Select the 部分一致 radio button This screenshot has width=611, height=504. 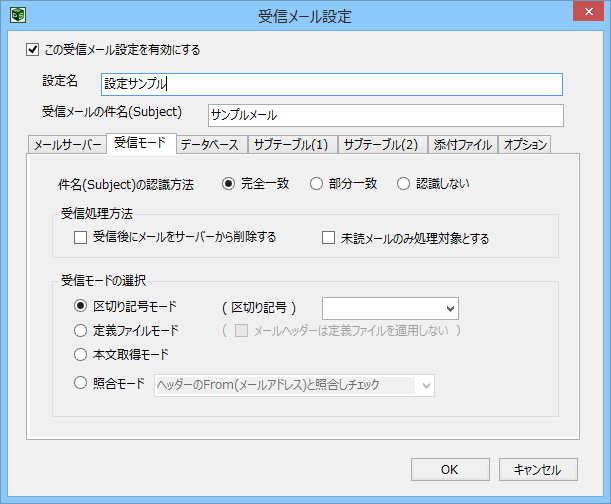pyautogui.click(x=316, y=184)
